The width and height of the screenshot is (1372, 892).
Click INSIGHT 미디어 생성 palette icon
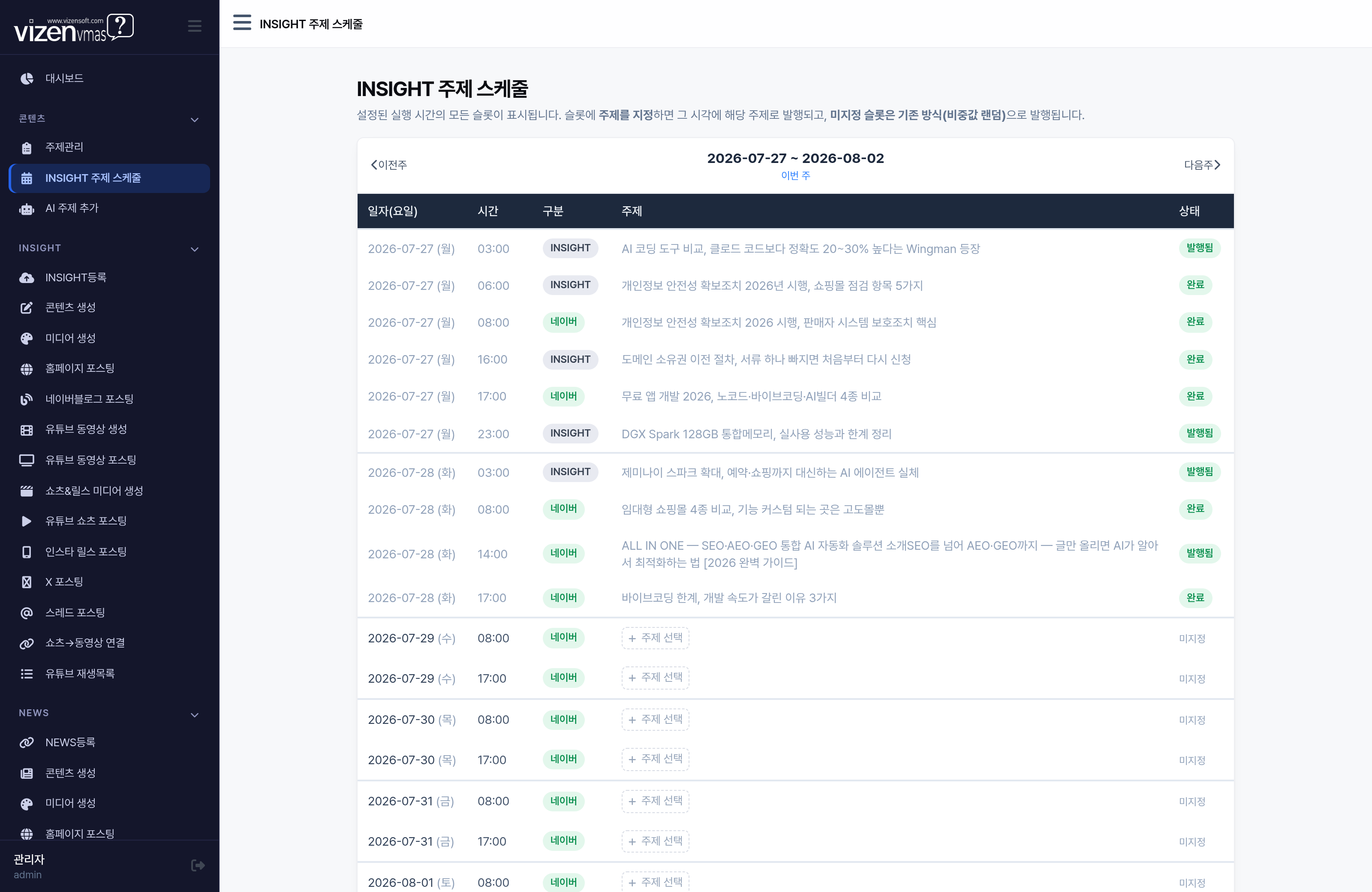(x=27, y=338)
